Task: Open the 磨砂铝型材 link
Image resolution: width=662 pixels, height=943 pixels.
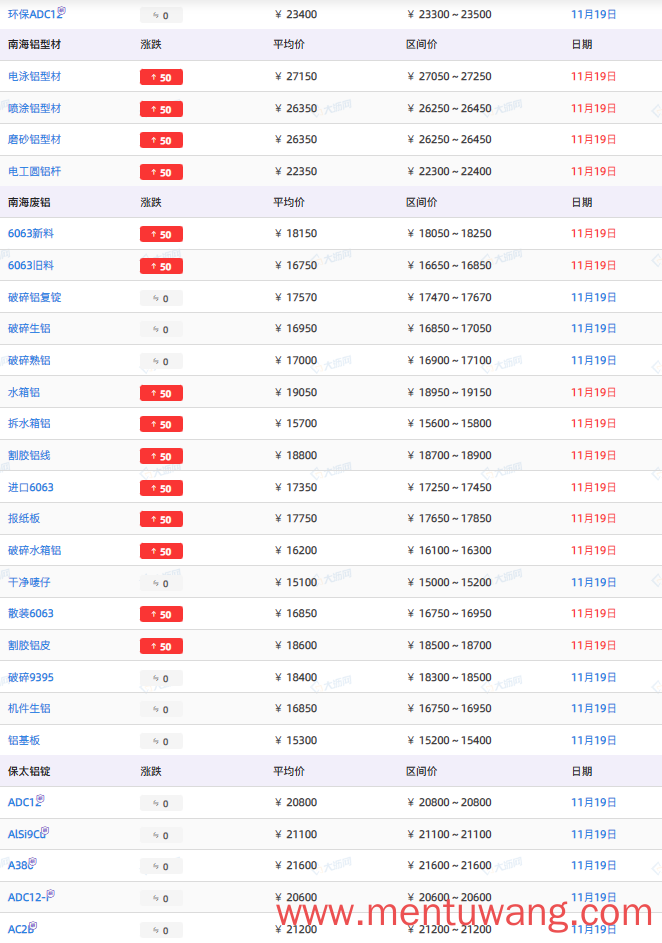Action: click(x=34, y=140)
